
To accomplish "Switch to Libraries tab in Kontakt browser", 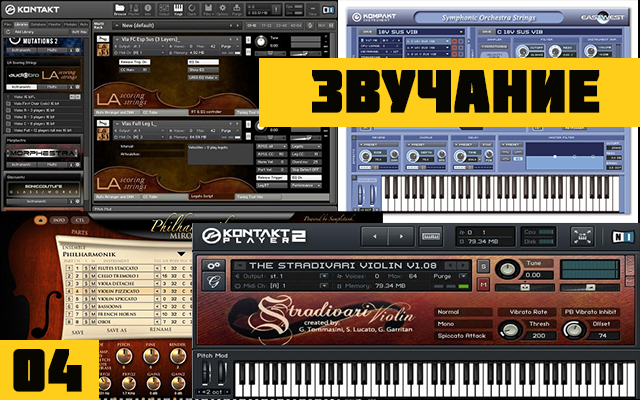I will [21, 24].
